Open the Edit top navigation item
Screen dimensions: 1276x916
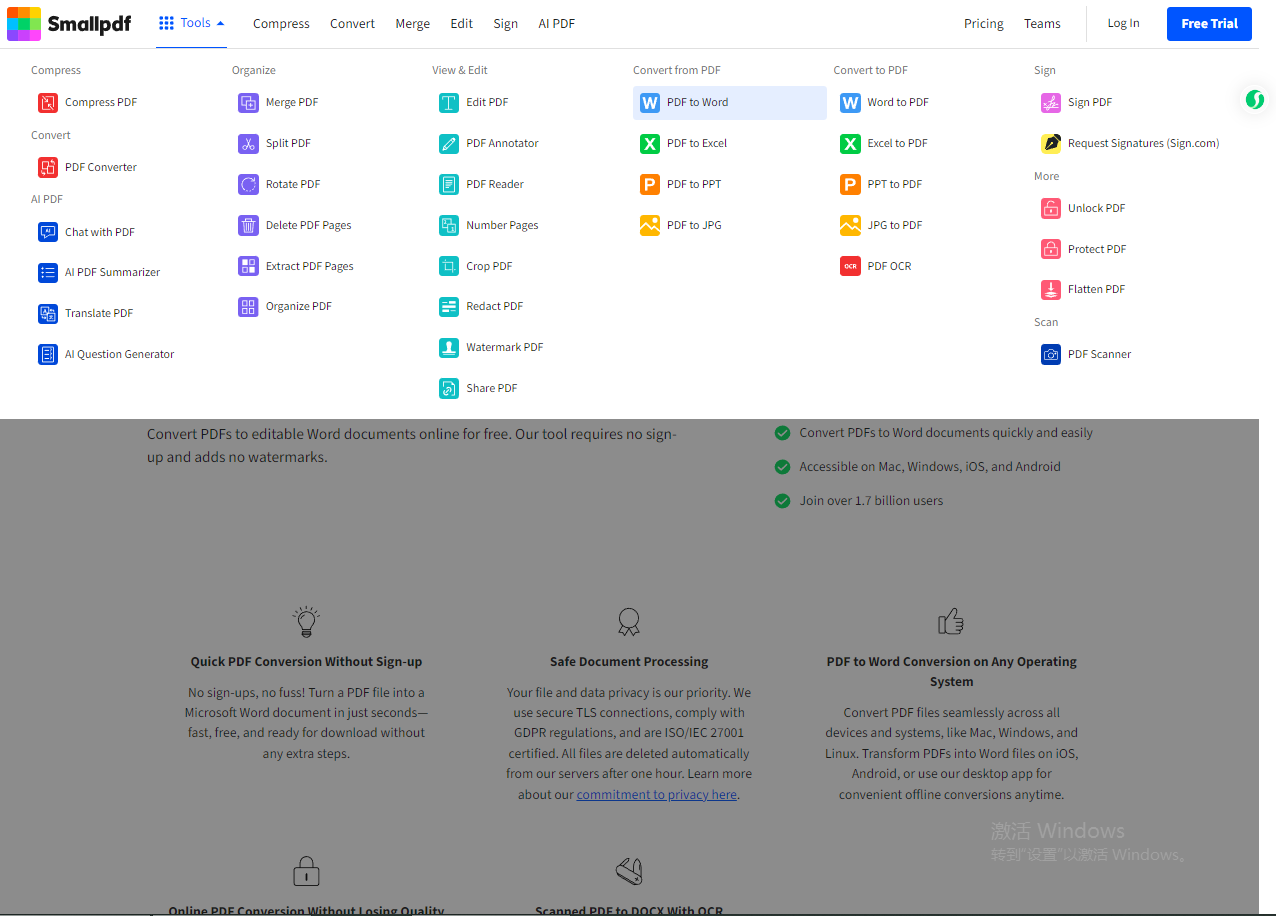pyautogui.click(x=462, y=23)
